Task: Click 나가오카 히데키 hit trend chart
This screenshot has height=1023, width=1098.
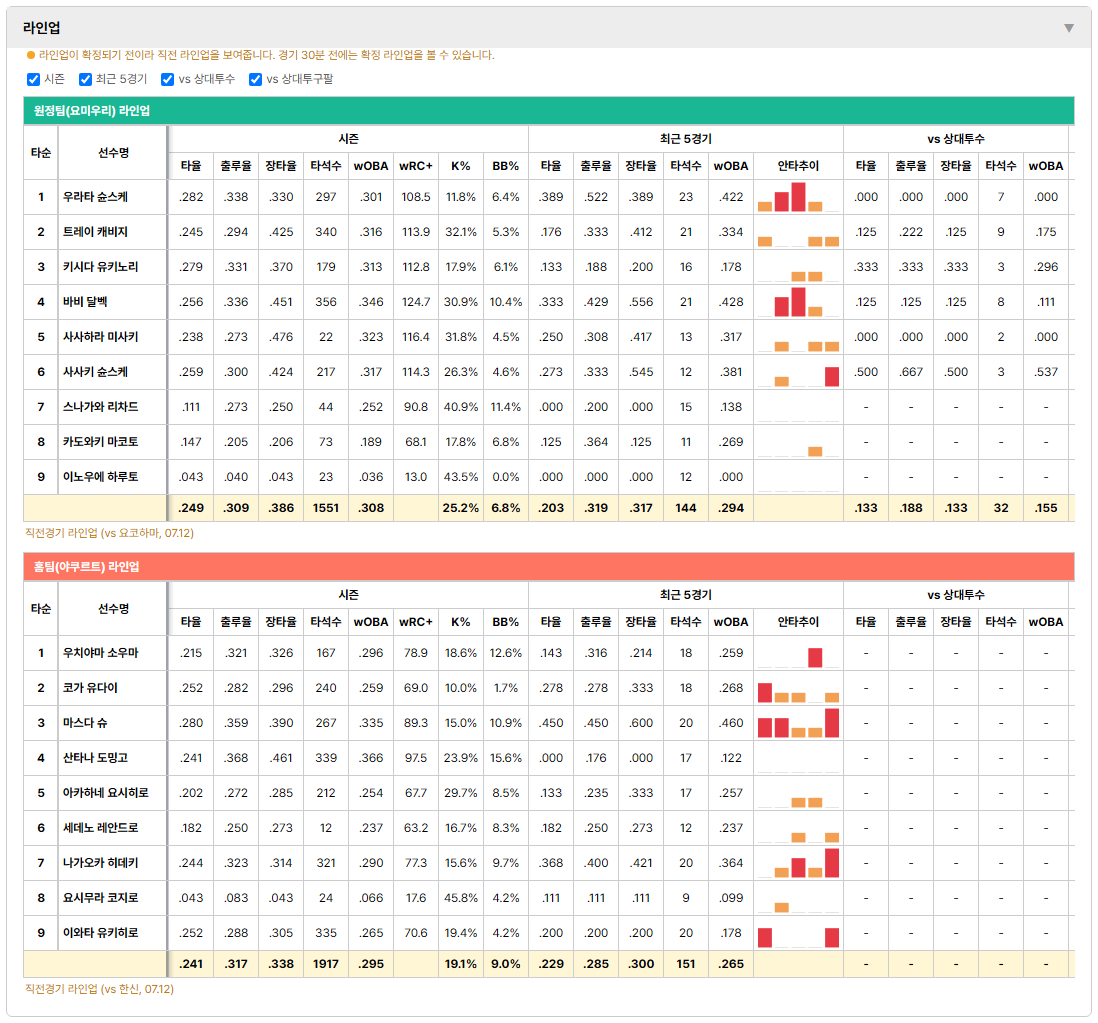Action: [798, 863]
